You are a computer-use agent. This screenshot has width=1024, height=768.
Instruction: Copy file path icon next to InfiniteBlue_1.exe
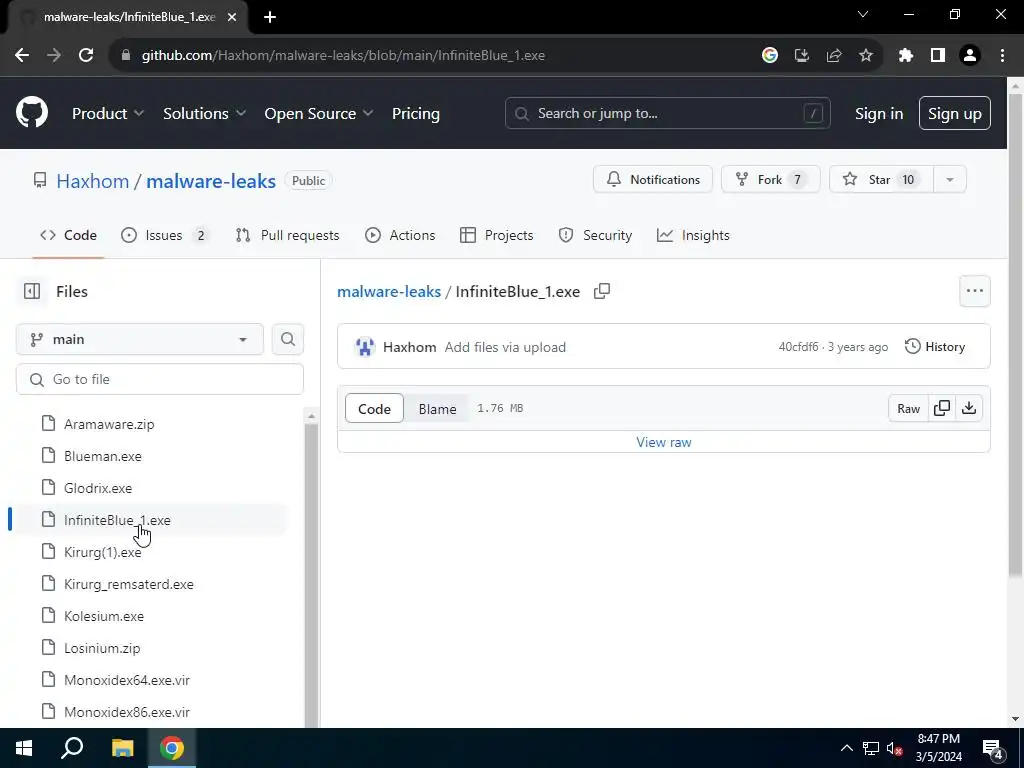coord(601,291)
